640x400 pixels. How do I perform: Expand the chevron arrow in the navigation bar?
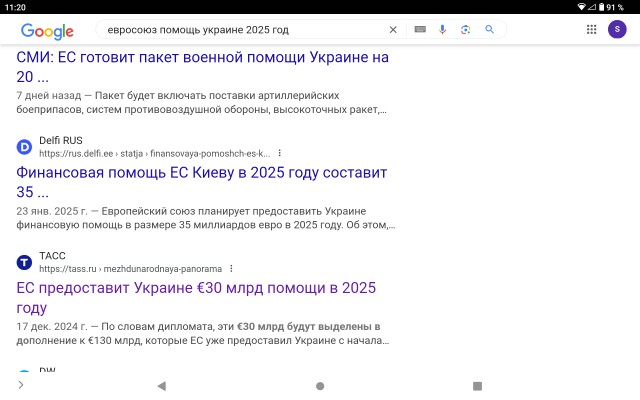tap(21, 384)
